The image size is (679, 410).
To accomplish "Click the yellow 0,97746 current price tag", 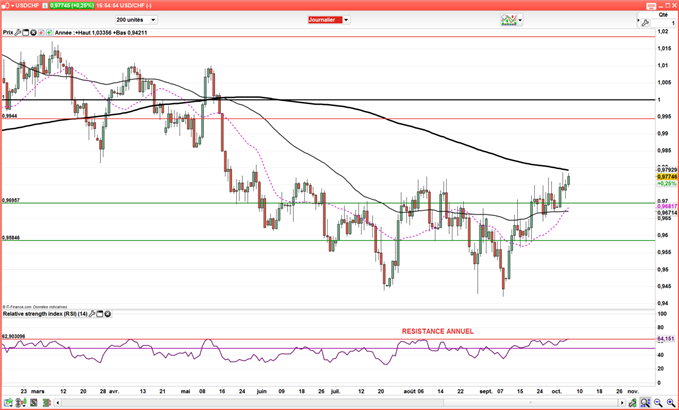I will coord(667,177).
